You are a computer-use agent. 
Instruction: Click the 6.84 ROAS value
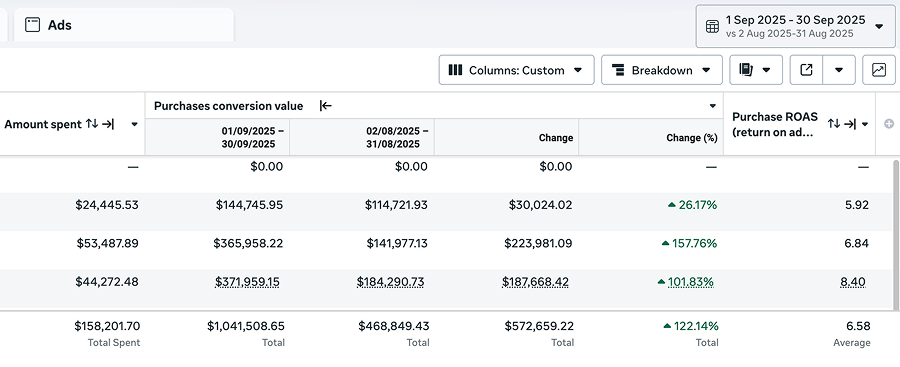click(856, 244)
